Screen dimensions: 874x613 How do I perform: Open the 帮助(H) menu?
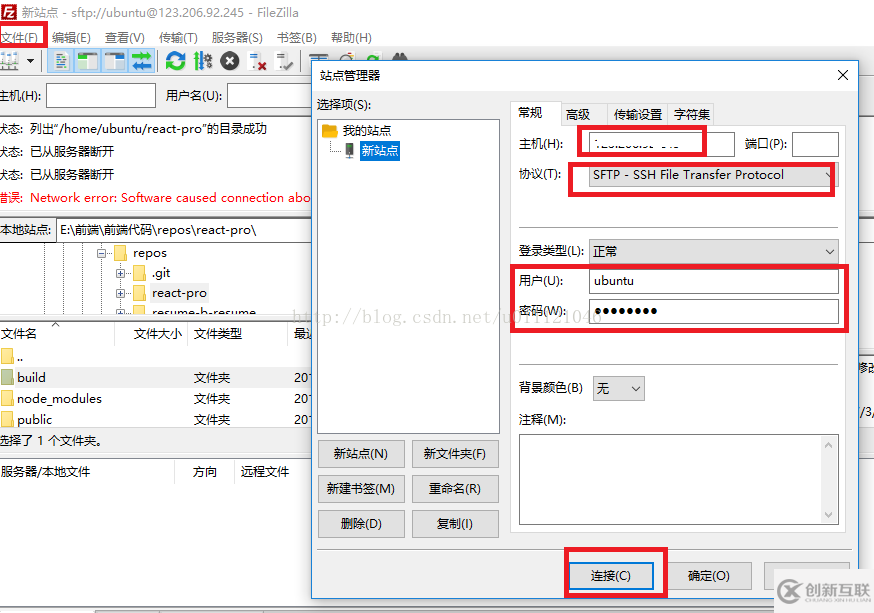[x=351, y=37]
